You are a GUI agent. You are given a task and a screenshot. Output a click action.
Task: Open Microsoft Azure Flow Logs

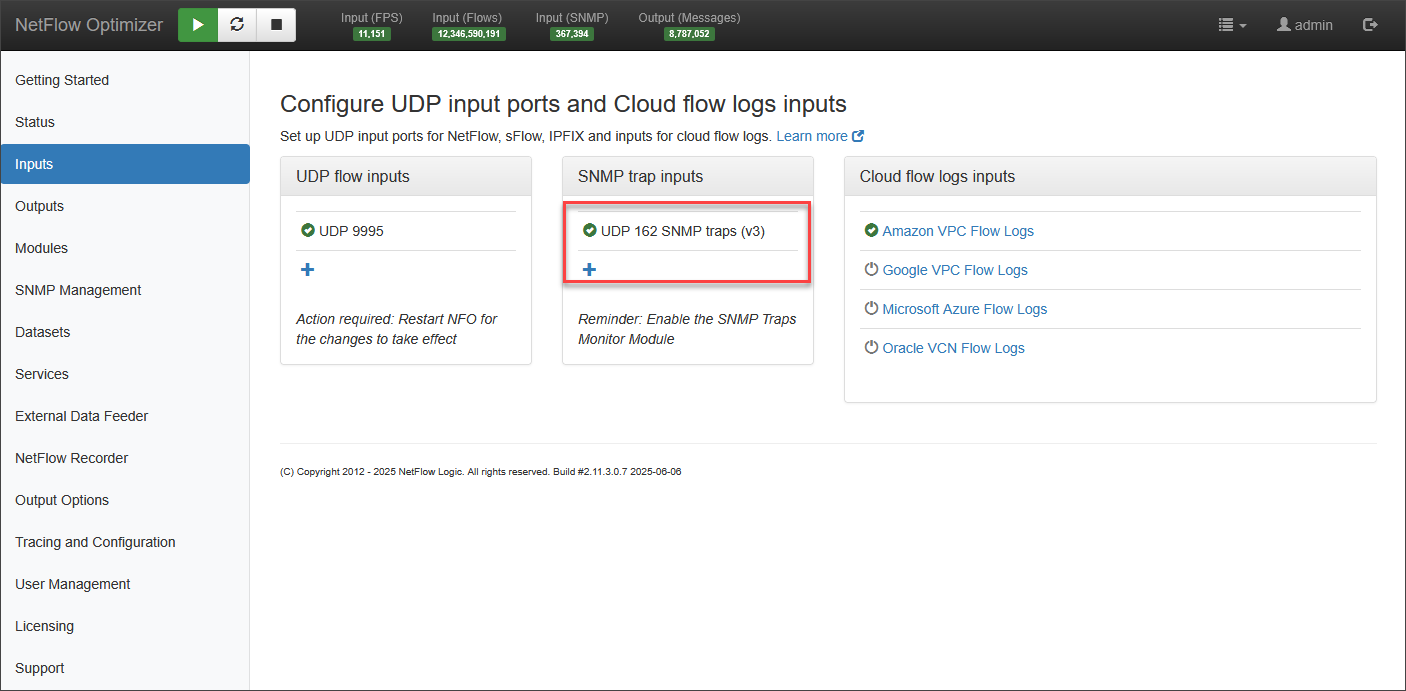click(965, 309)
